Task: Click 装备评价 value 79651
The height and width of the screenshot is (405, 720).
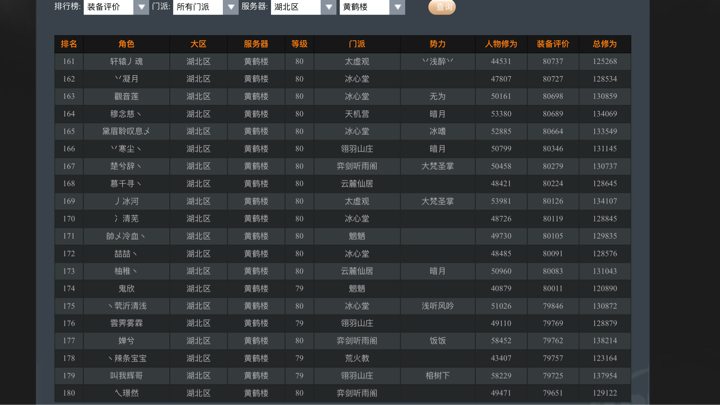Action: (553, 393)
